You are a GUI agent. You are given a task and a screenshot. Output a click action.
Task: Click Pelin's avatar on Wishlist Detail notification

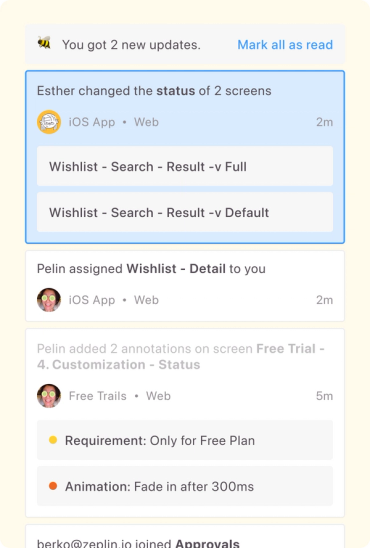[49, 300]
